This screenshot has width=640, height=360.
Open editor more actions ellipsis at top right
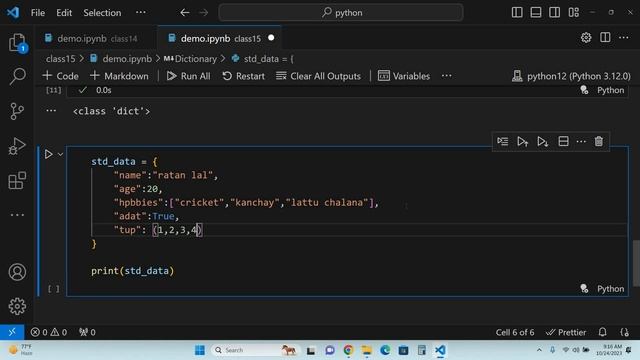[x=624, y=38]
